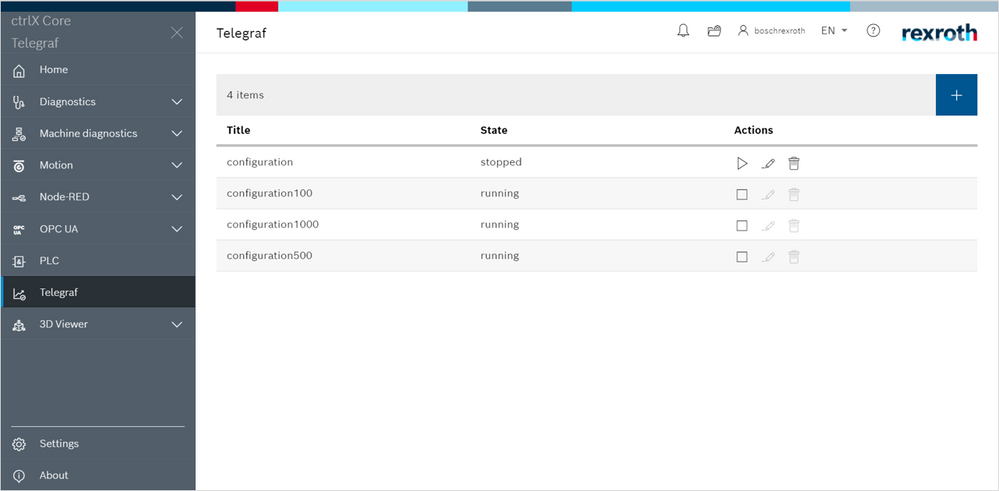The width and height of the screenshot is (999, 491).
Task: Click the disabled edit pencil for configuration500
Action: coord(768,257)
